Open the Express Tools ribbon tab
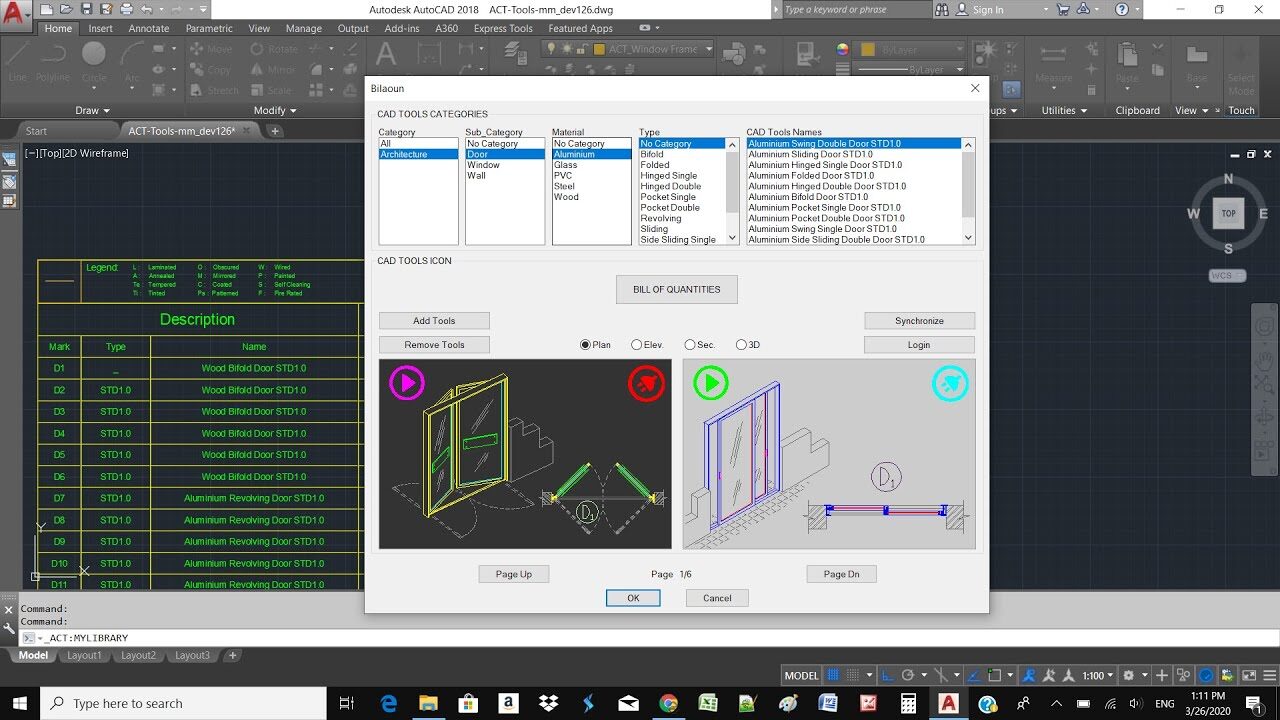This screenshot has width=1280, height=720. pos(503,29)
